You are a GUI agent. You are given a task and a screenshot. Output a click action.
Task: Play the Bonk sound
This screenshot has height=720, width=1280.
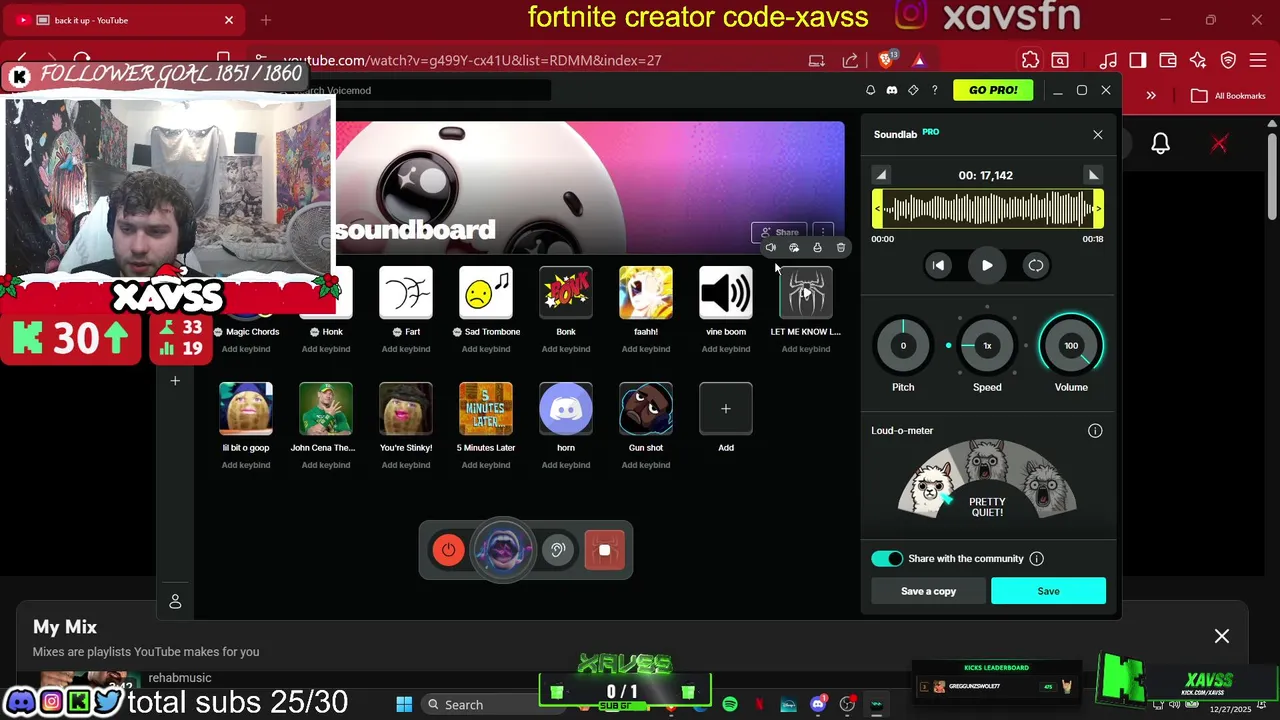pos(566,293)
